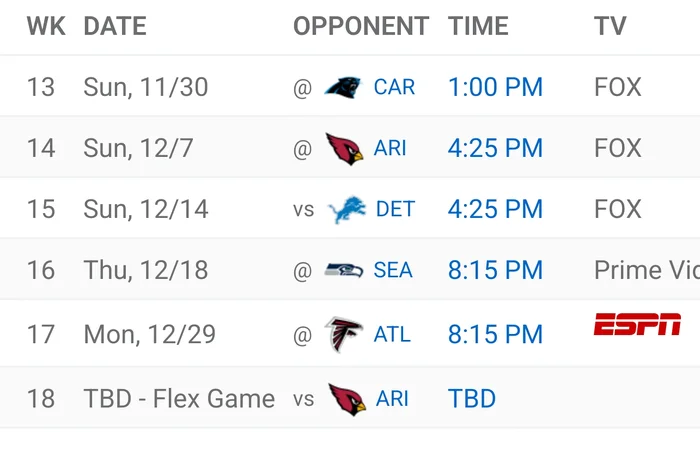Viewport: 700px width, 462px height.
Task: Click the Seattle Seahawks logo
Action: click(345, 271)
